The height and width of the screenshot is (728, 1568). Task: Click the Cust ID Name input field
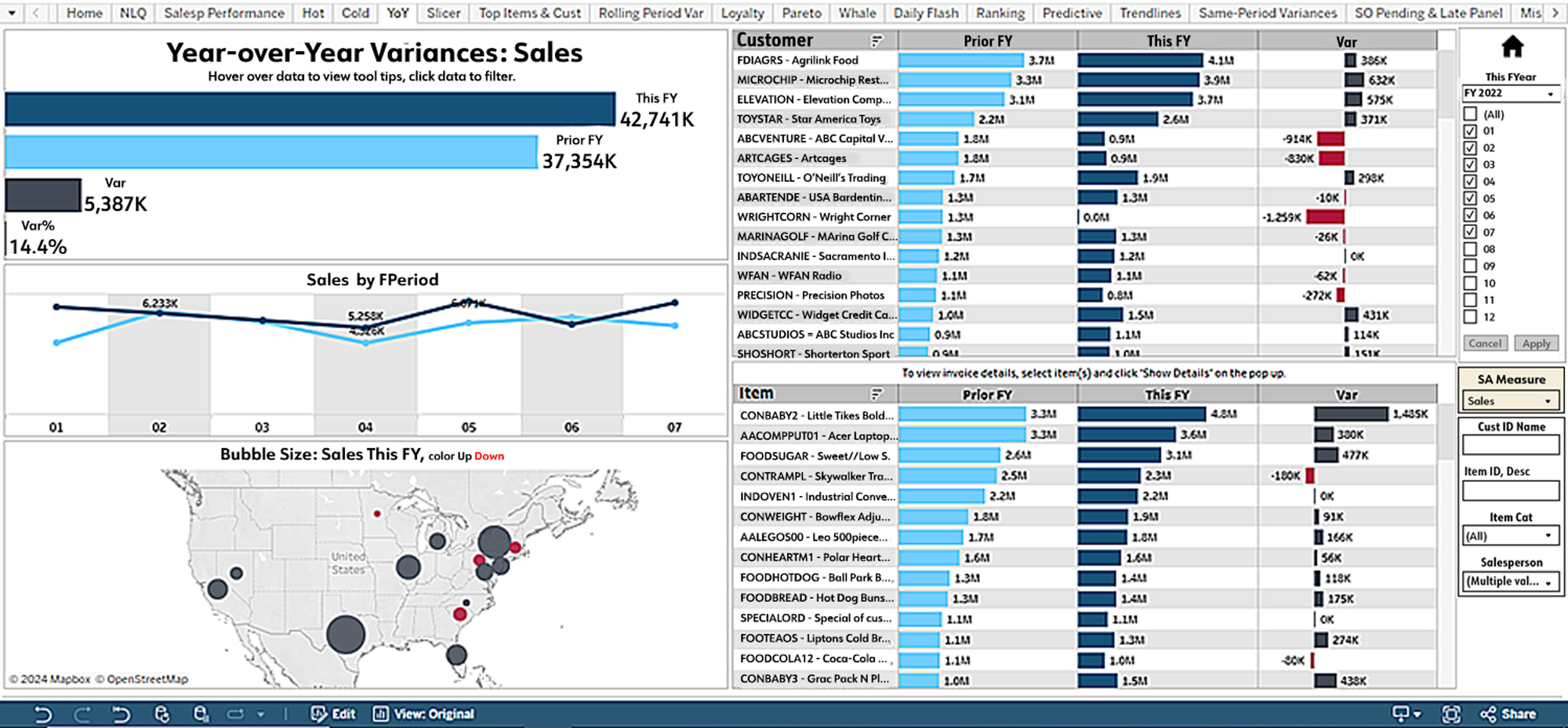coord(1511,445)
